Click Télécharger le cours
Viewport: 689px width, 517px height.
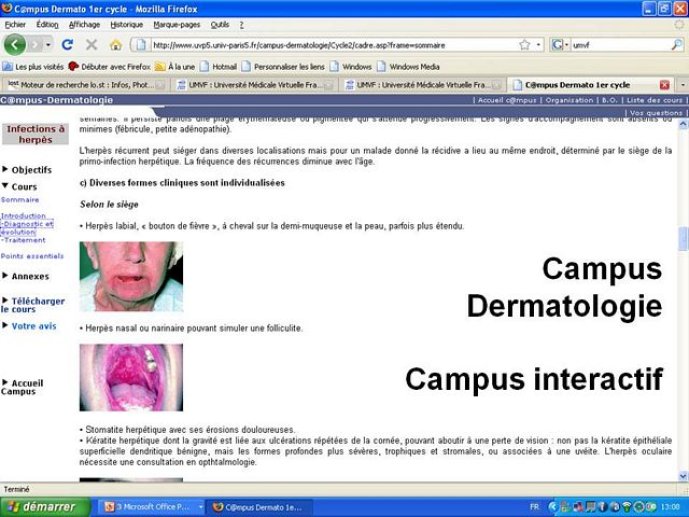33,305
